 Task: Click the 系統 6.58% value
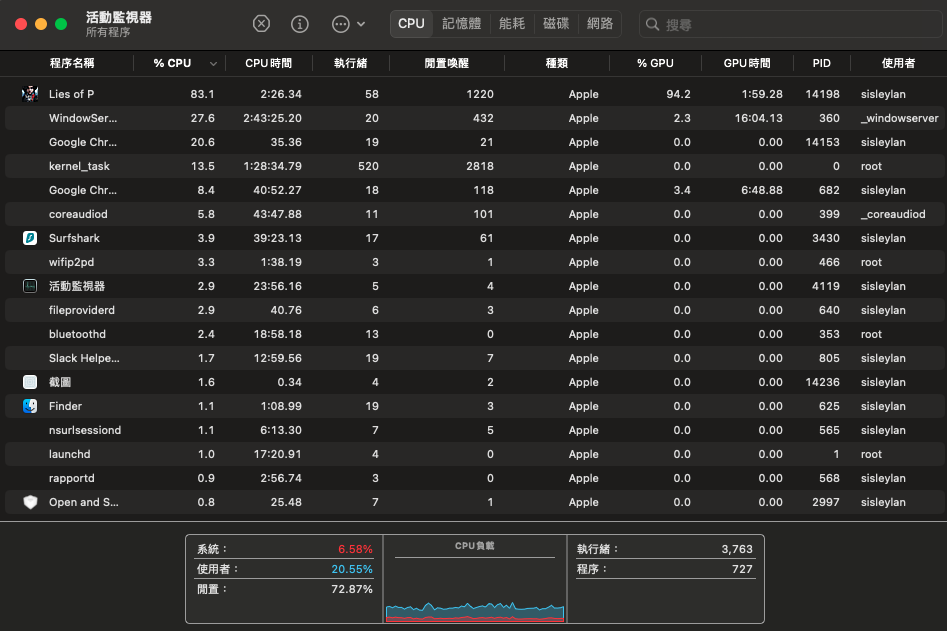point(355,549)
